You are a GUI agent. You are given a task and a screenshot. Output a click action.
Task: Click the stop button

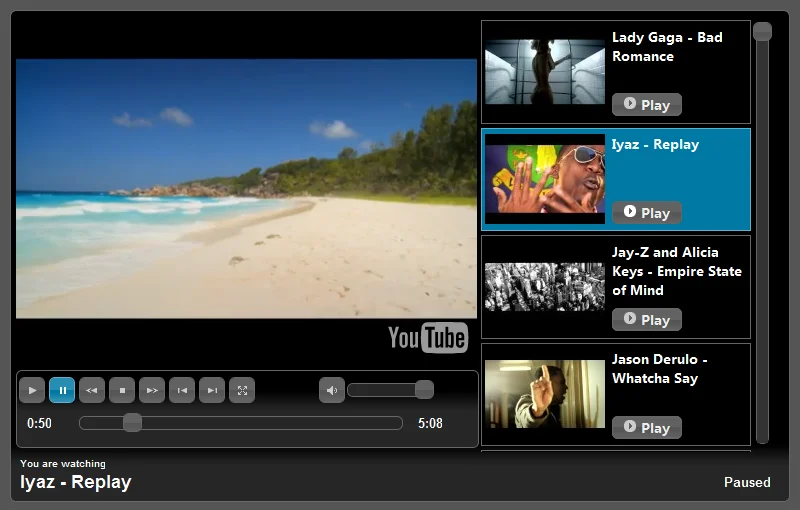[122, 390]
